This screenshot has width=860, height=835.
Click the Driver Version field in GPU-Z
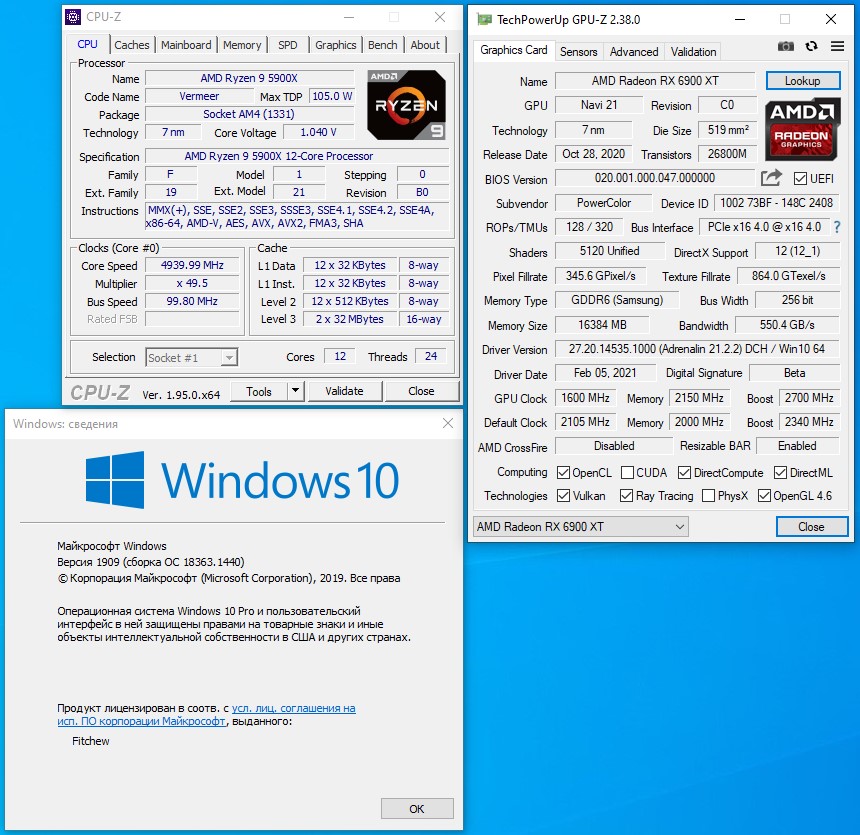(697, 349)
